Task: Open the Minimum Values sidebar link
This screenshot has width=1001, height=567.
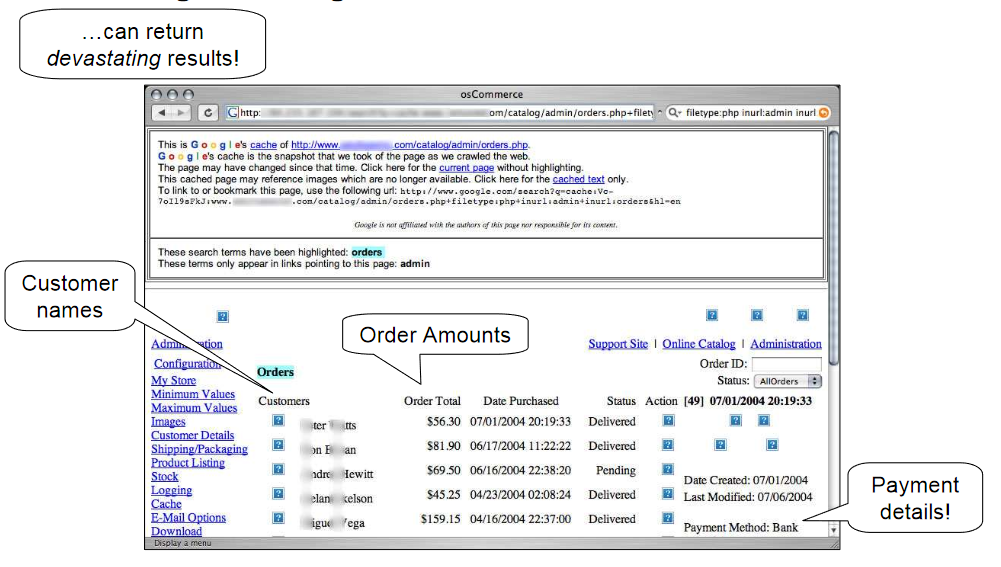Action: 193,395
